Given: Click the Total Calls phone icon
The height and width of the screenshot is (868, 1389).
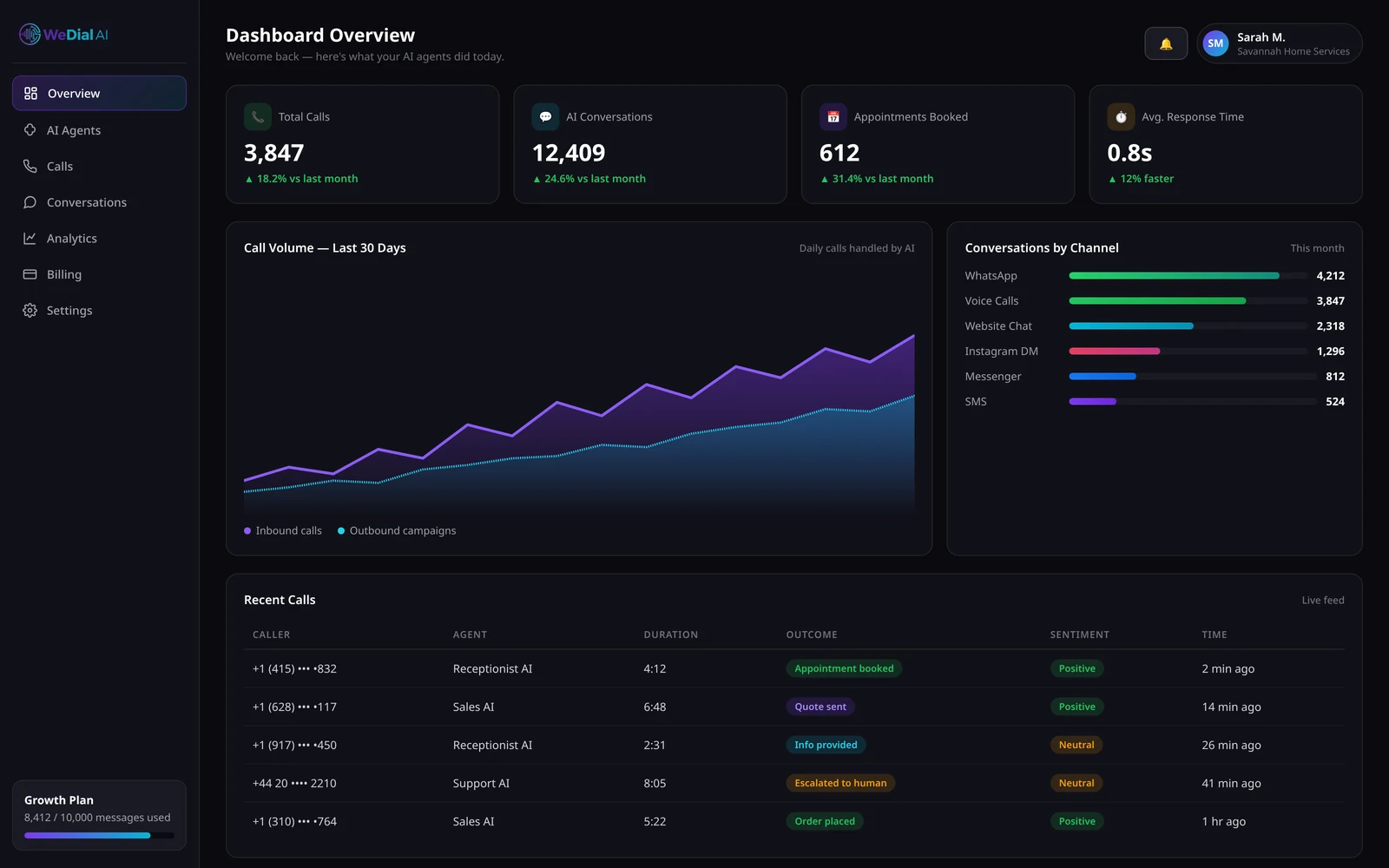Looking at the screenshot, I should (x=258, y=116).
